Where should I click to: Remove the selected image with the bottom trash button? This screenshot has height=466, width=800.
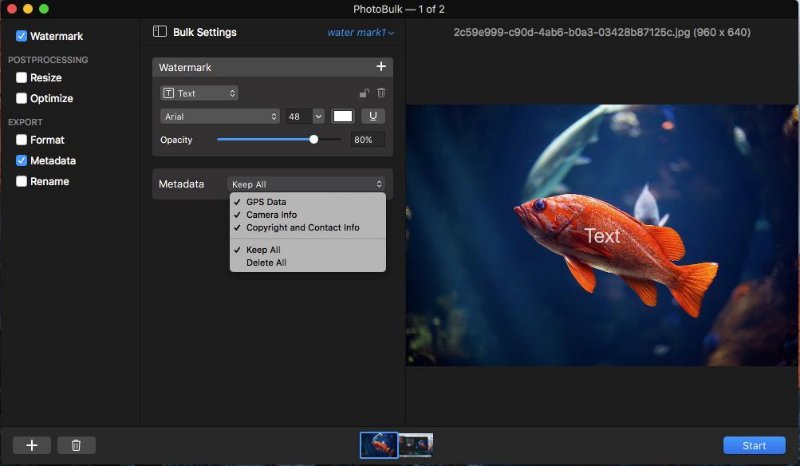[76, 445]
